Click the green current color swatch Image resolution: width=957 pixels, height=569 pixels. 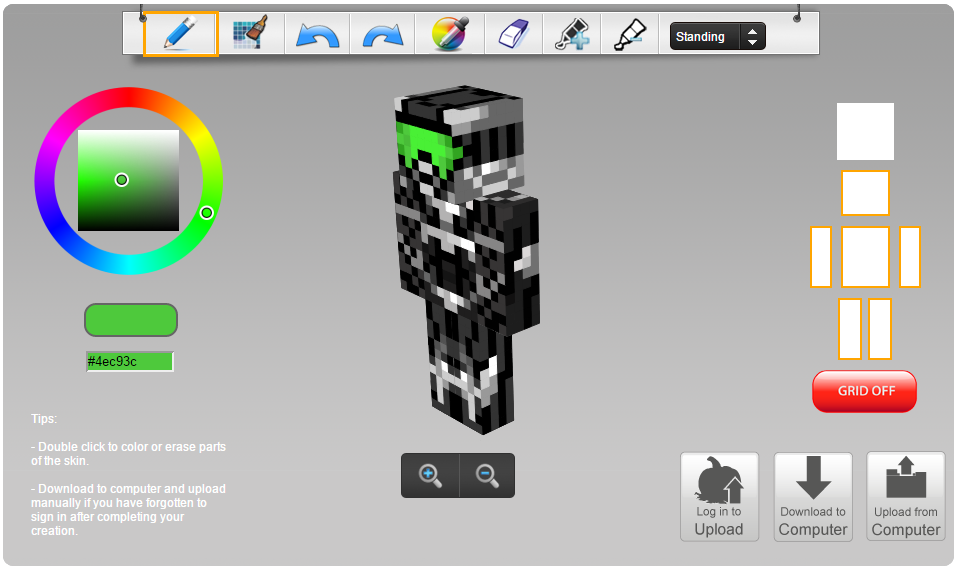click(x=130, y=320)
